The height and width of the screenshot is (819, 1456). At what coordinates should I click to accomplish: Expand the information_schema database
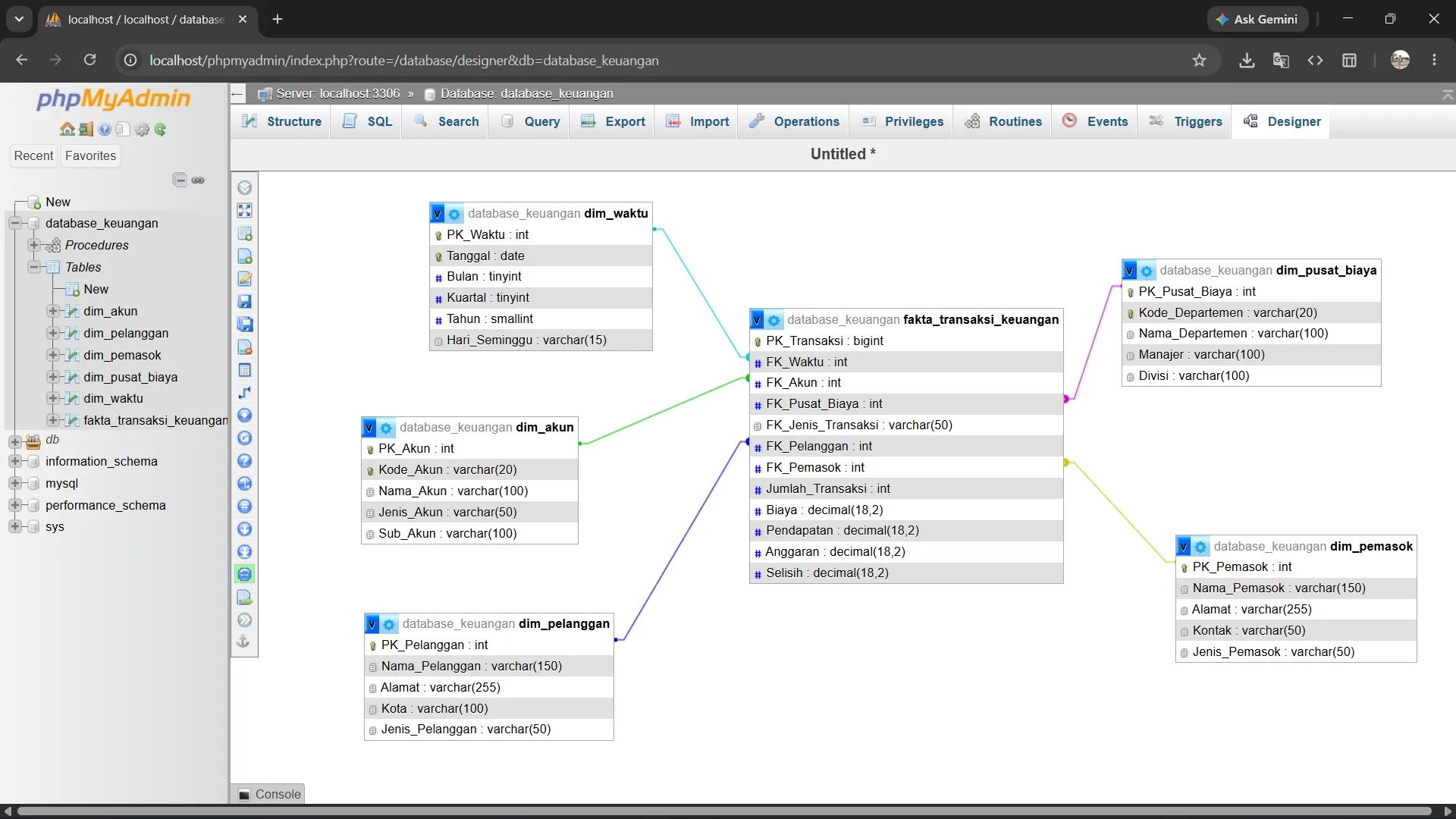[14, 461]
